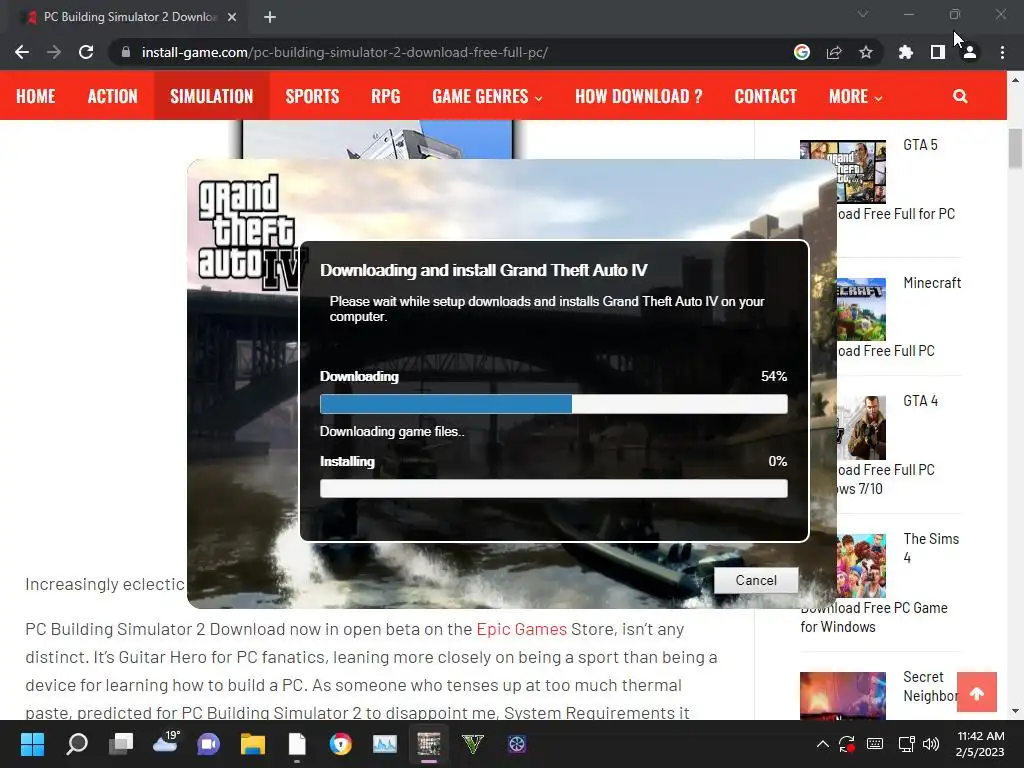Open the Contact page
The image size is (1024, 768).
click(765, 96)
